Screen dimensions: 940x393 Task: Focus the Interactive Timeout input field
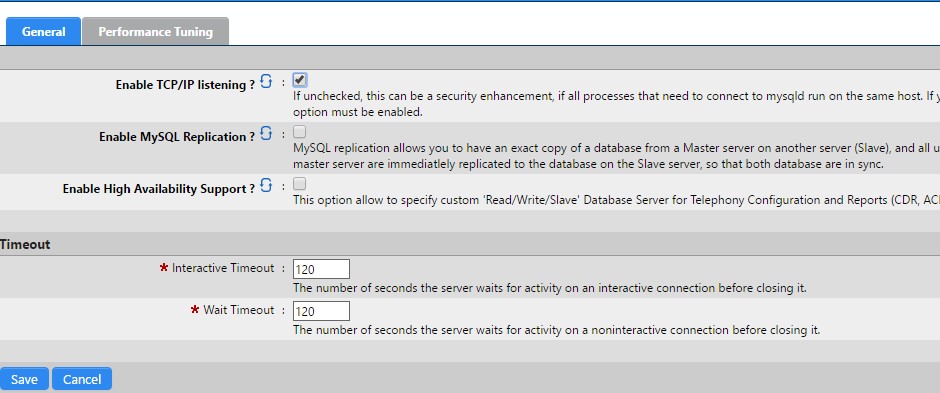coord(321,270)
